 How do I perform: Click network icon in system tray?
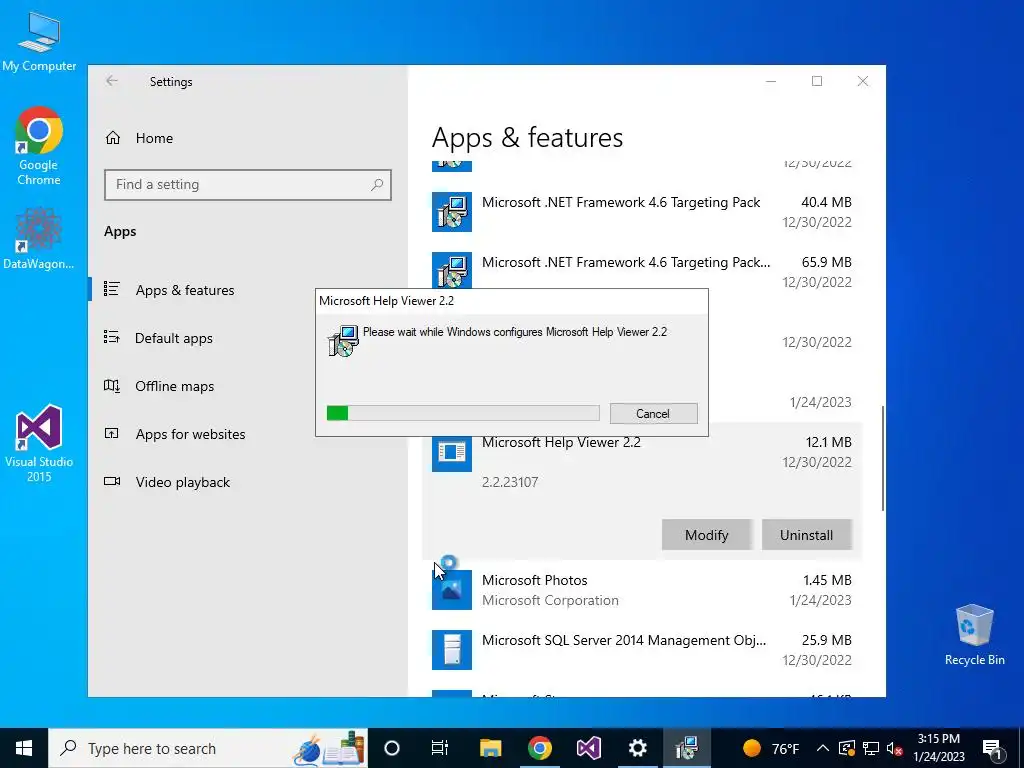[871, 748]
